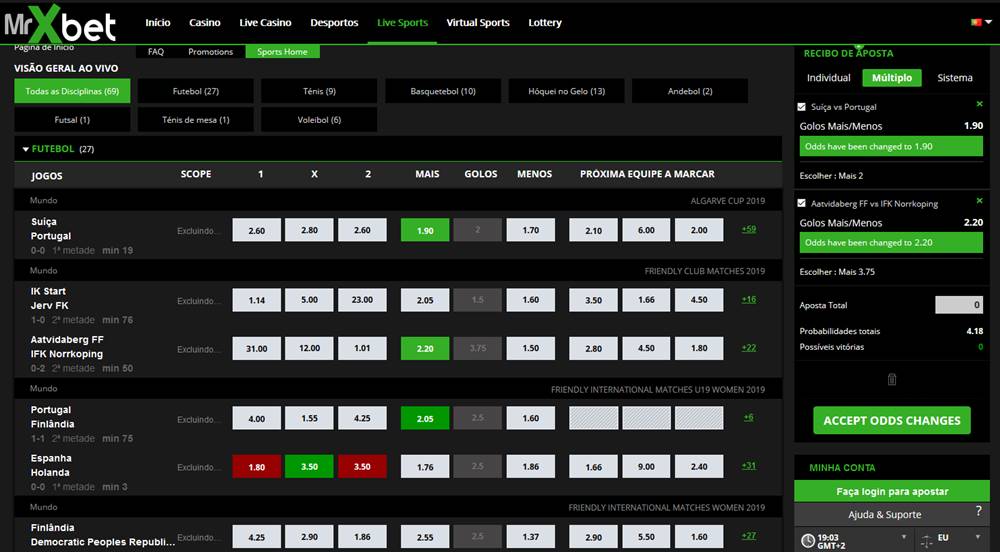Click the MrXbet logo

[x=61, y=24]
